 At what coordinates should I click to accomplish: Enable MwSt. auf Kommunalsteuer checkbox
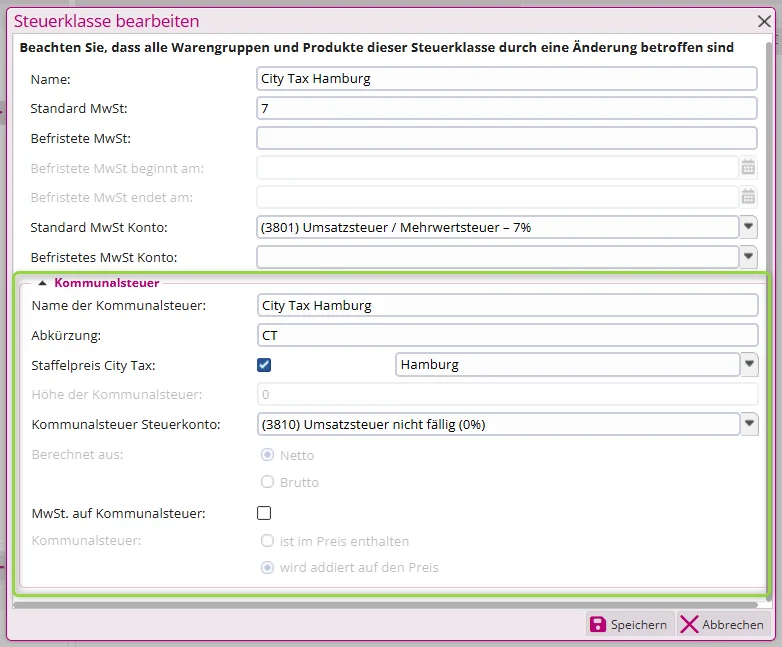264,513
